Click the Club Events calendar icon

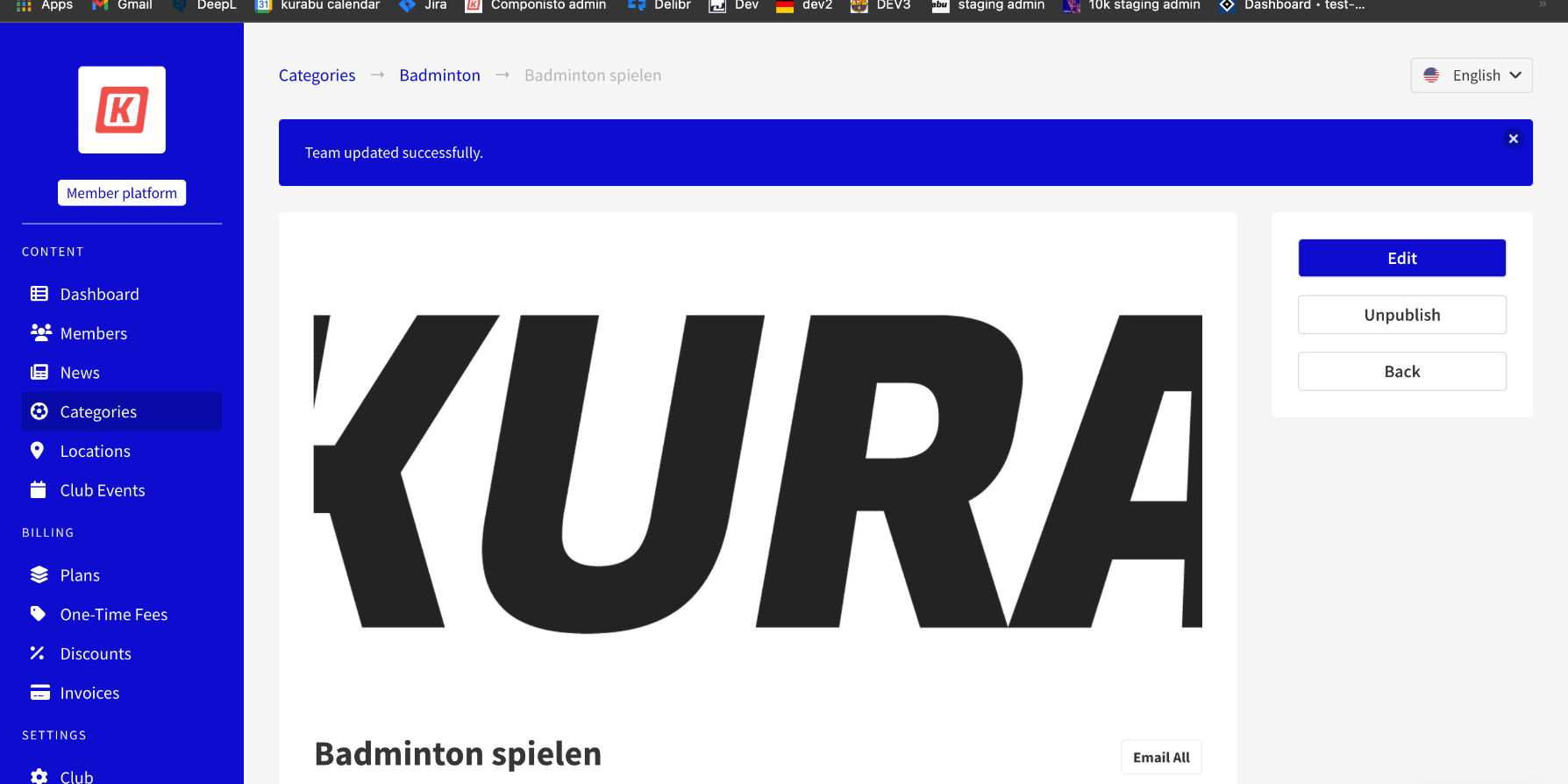click(x=38, y=489)
